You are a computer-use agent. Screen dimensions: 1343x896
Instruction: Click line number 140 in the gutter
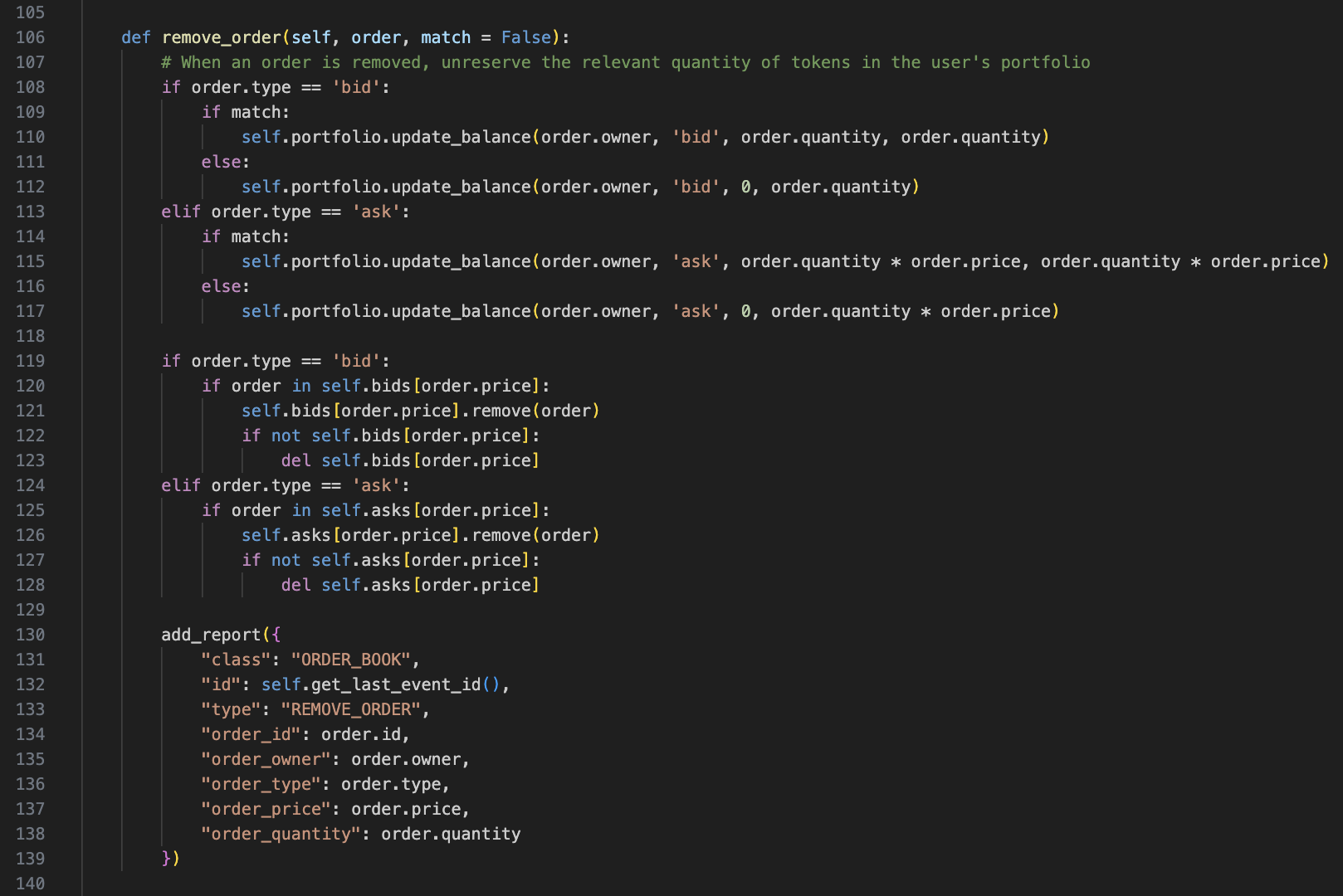pos(30,884)
